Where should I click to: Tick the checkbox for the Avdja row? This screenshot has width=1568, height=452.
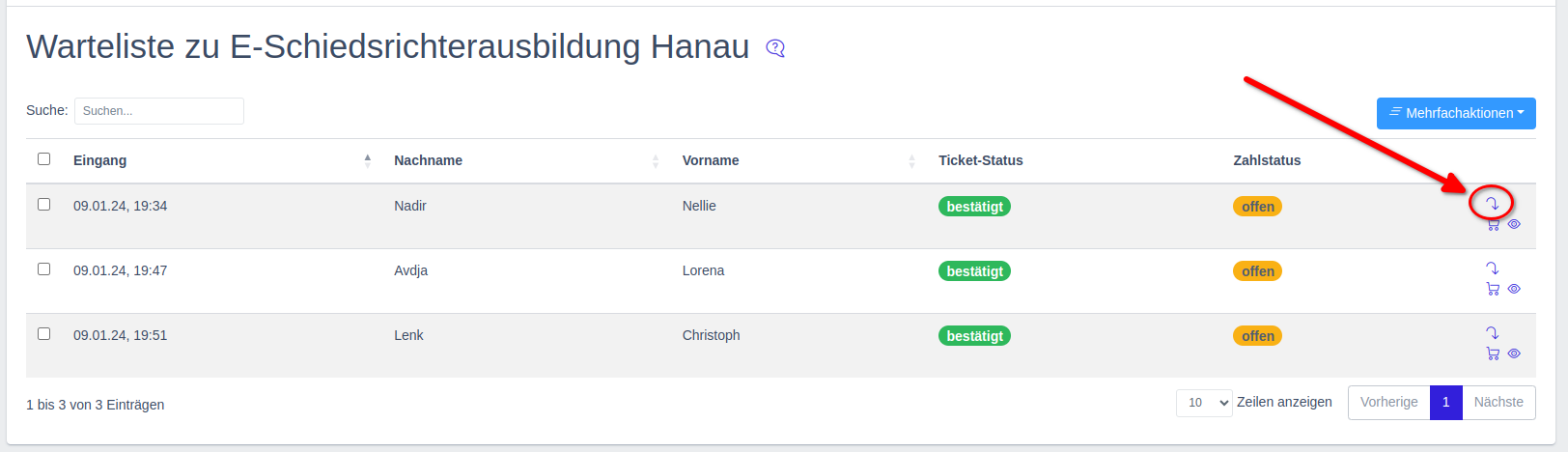[43, 269]
